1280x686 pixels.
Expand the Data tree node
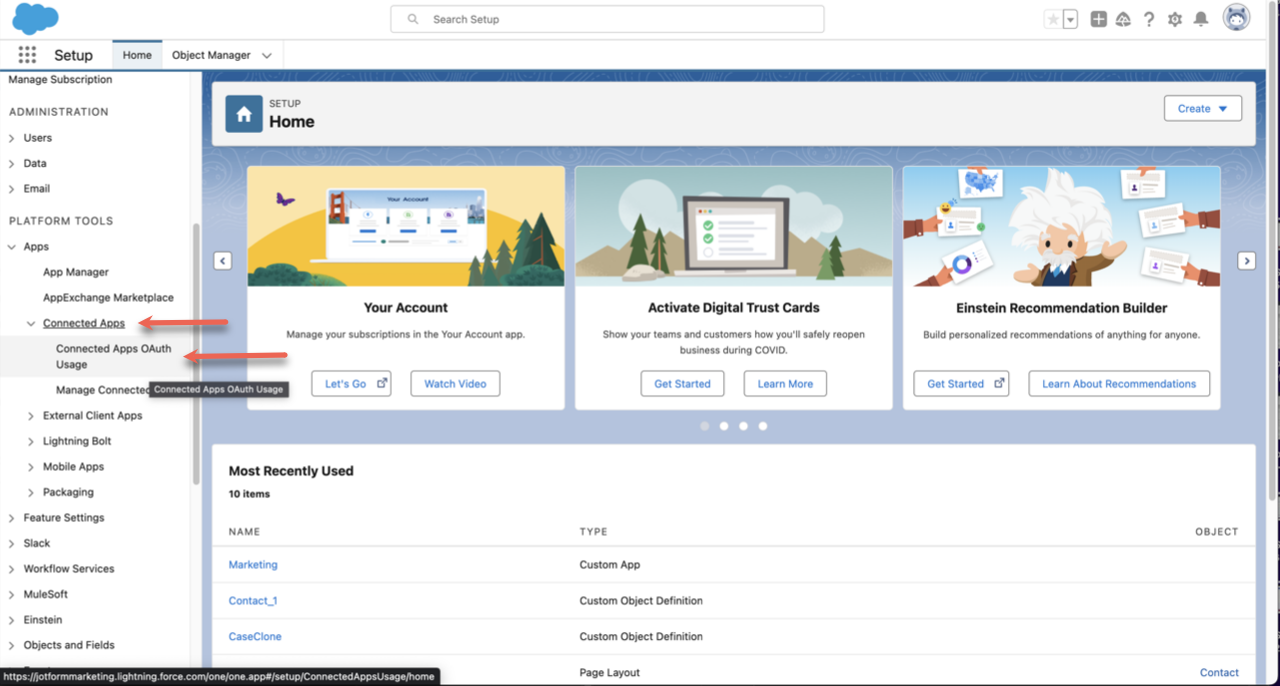click(12, 163)
